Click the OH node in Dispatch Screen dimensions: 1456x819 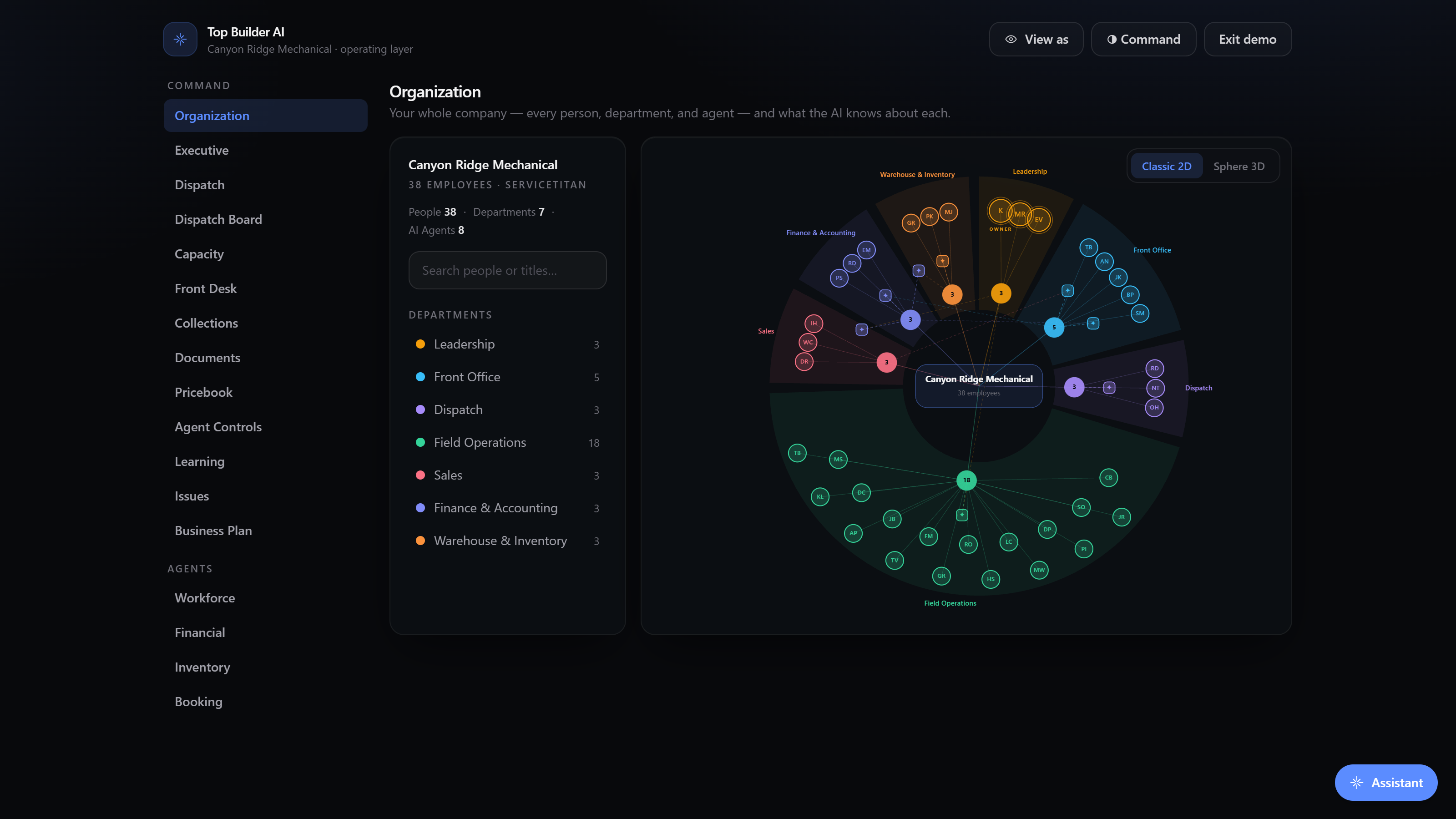(1154, 407)
